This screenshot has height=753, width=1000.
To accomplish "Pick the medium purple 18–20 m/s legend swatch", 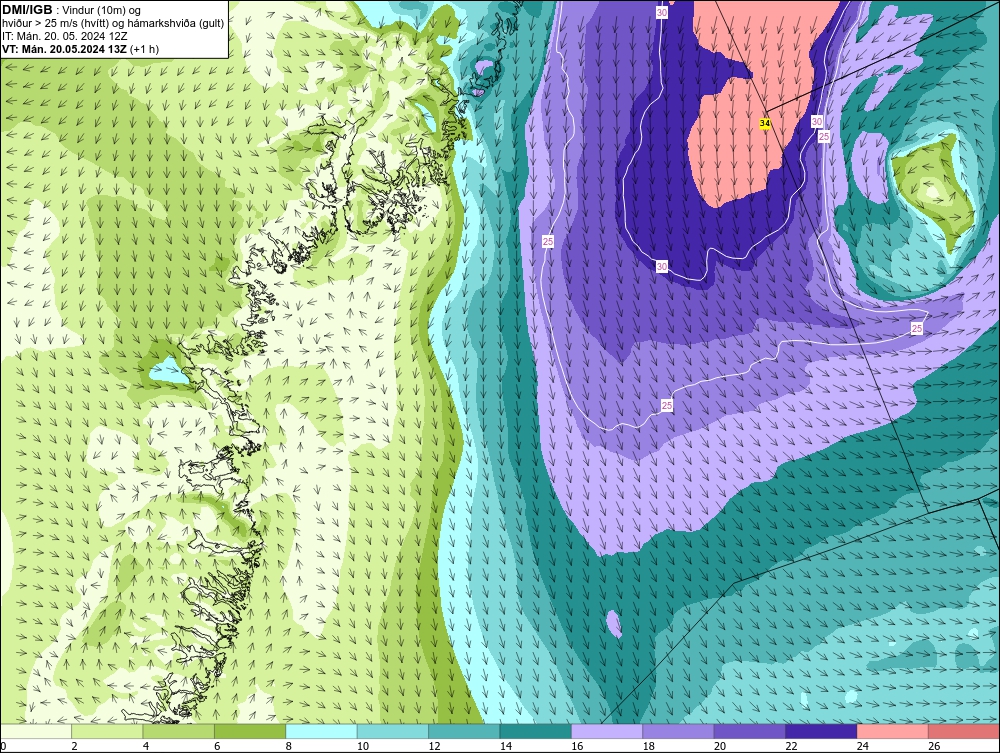I will pyautogui.click(x=679, y=731).
